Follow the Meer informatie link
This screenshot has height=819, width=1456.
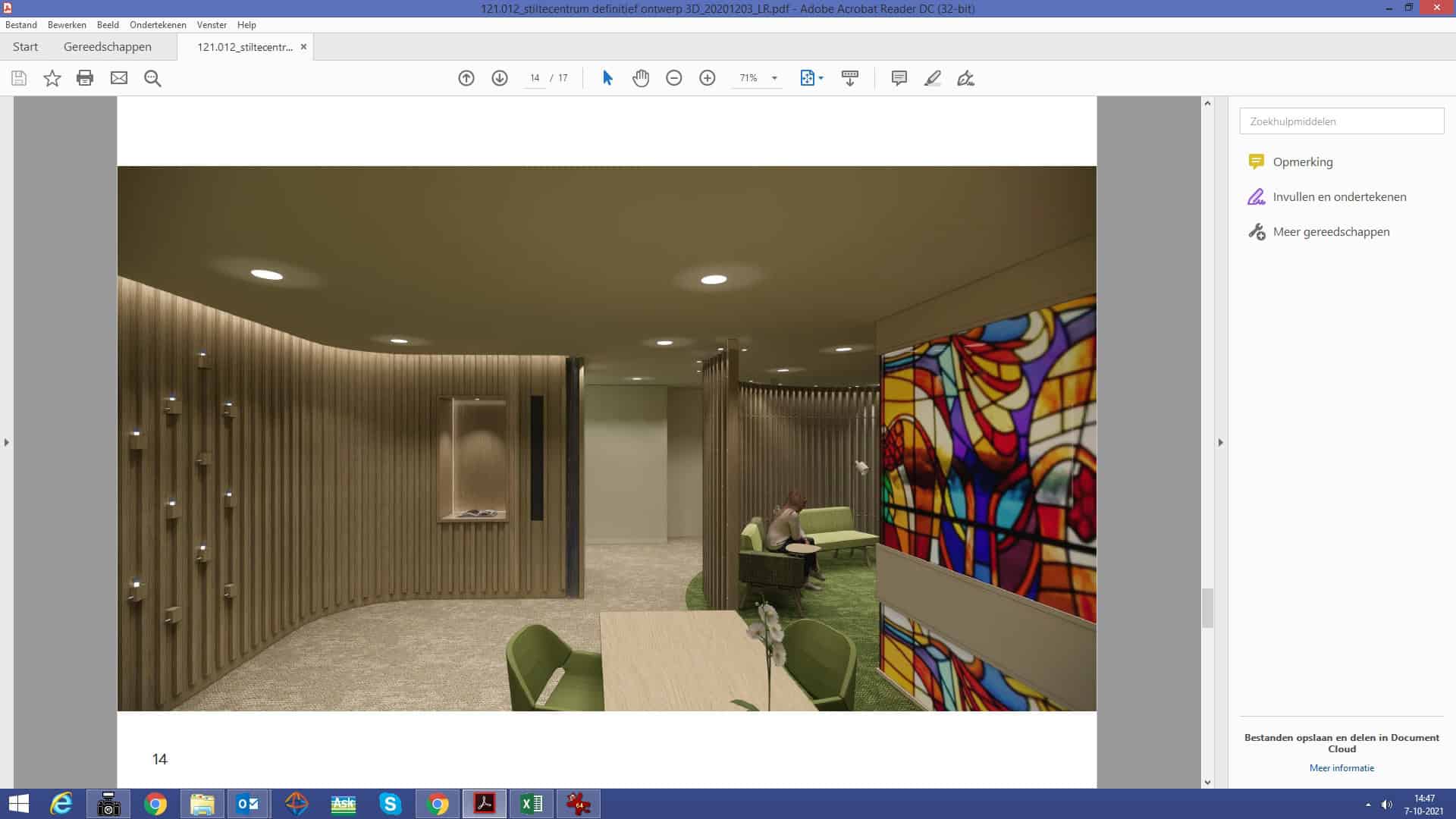(1341, 768)
